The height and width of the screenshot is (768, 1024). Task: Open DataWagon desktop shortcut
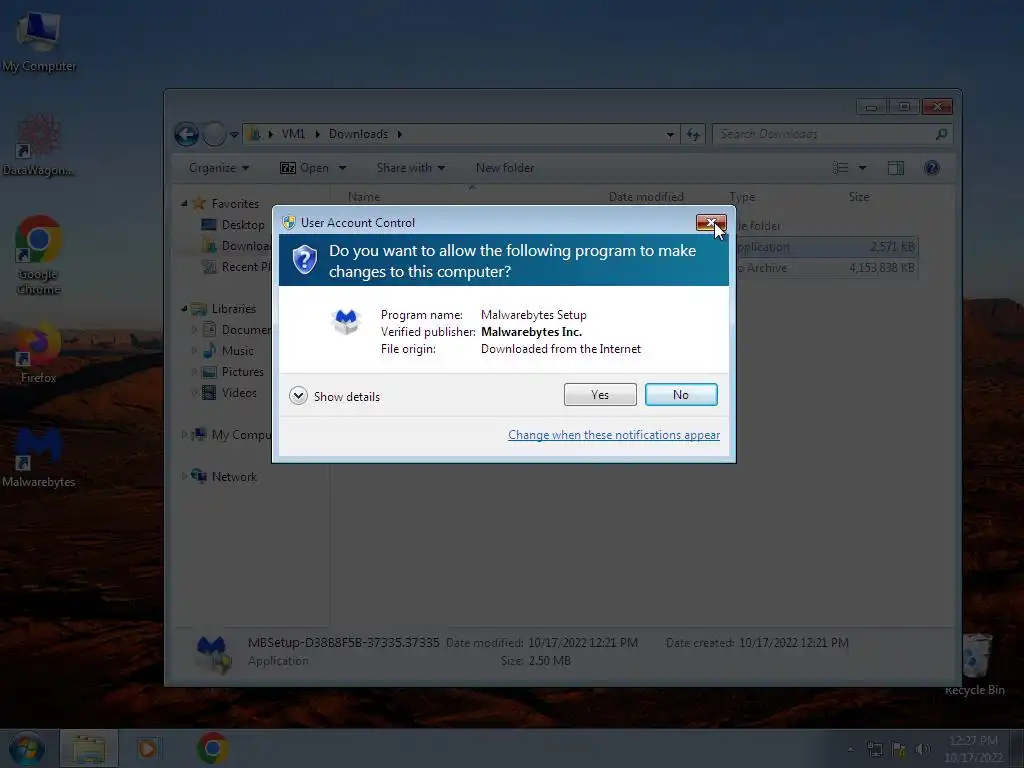[38, 145]
